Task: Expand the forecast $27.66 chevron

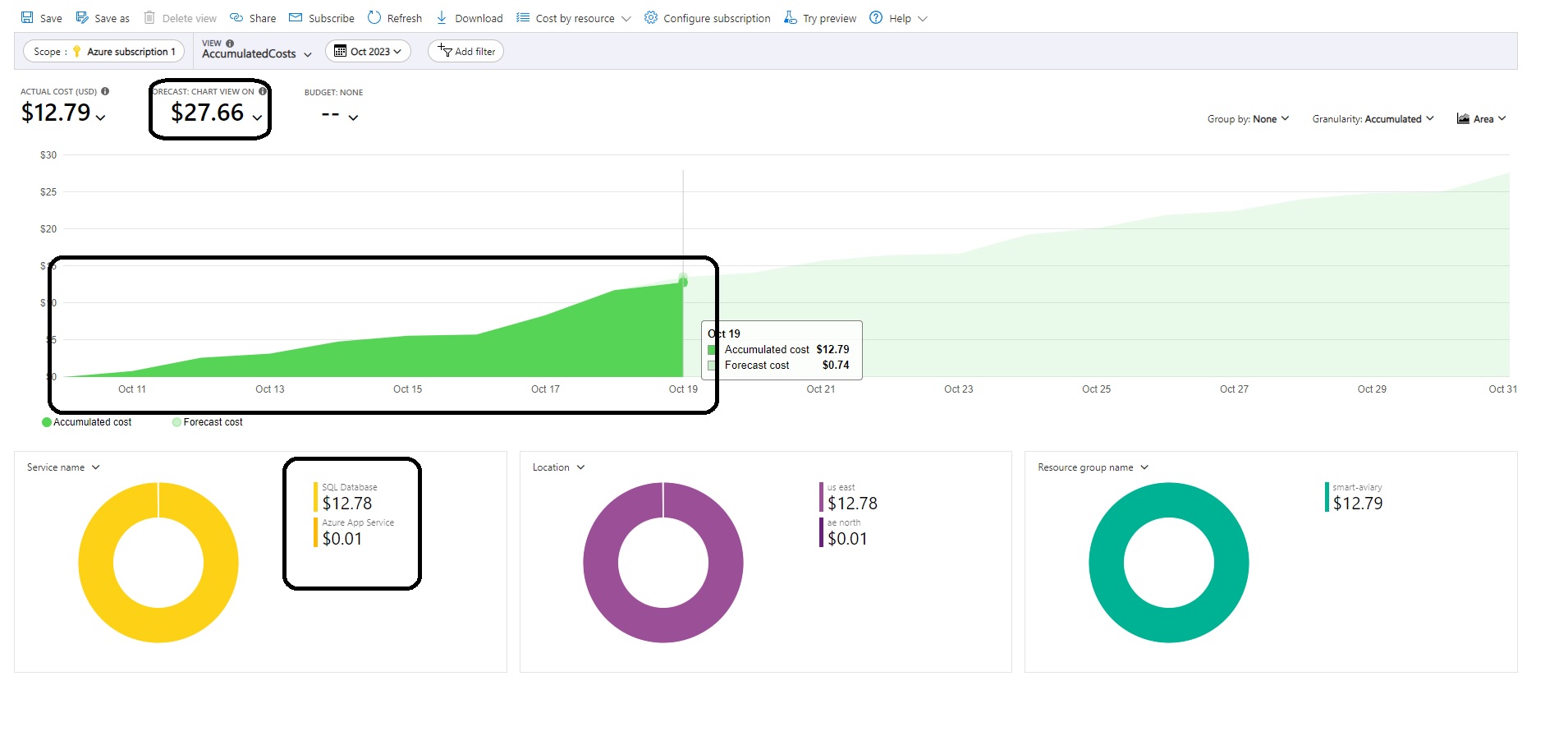Action: tap(257, 117)
